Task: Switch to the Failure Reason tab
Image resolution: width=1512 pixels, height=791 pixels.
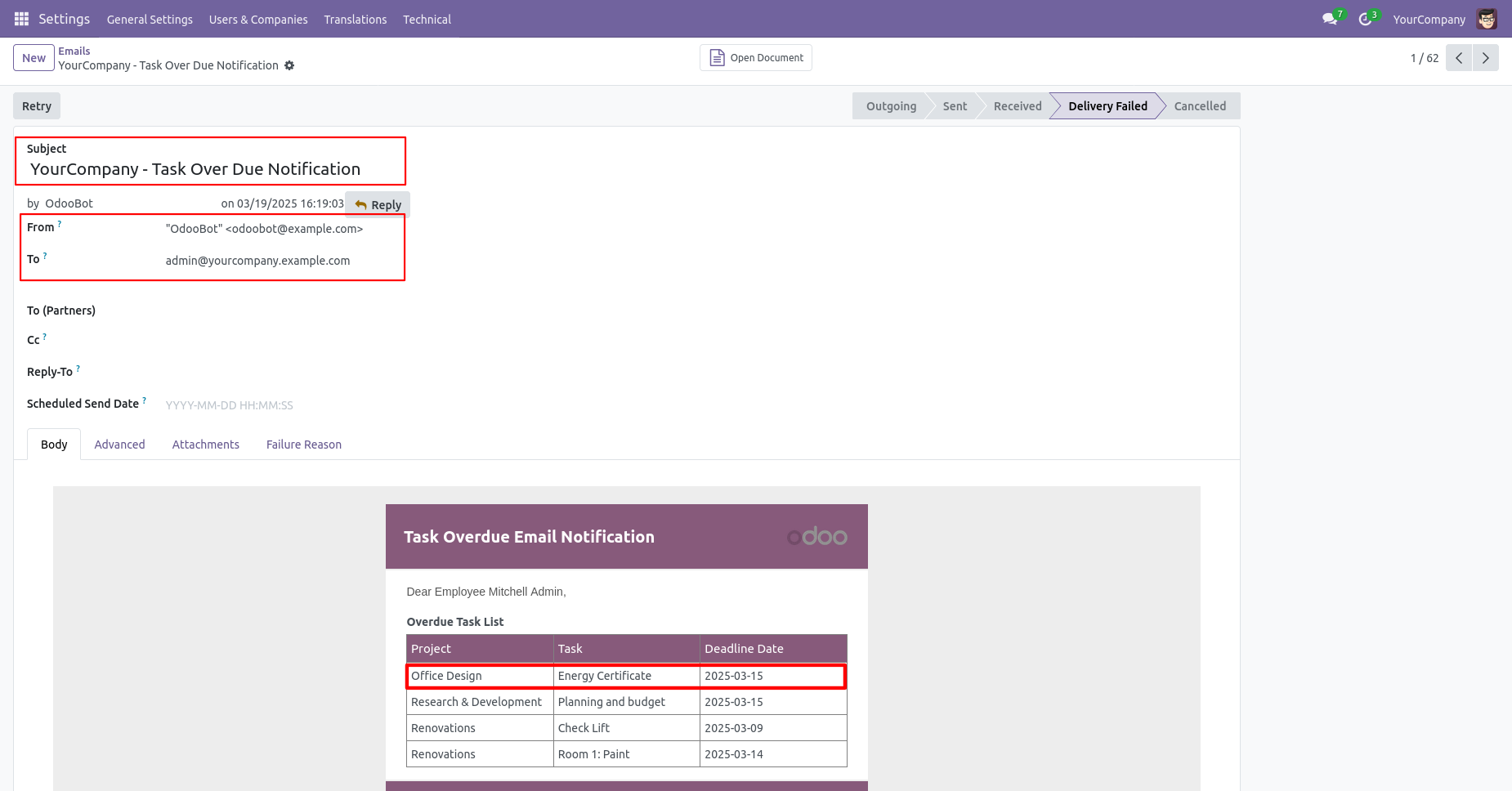Action: point(304,445)
